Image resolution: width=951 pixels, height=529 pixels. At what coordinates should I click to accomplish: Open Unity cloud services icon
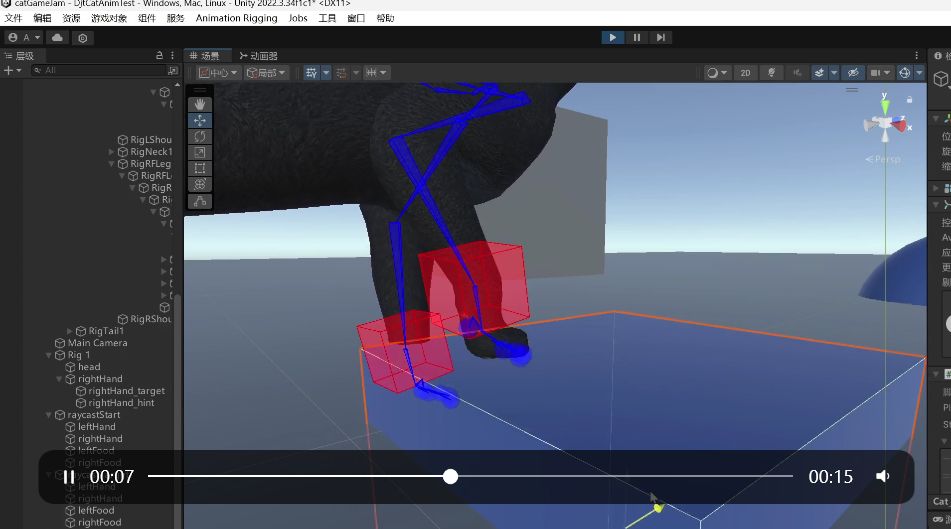[57, 38]
